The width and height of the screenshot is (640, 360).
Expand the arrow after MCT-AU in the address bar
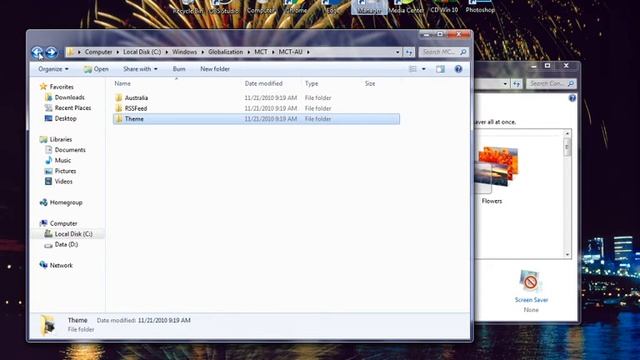click(x=308, y=52)
